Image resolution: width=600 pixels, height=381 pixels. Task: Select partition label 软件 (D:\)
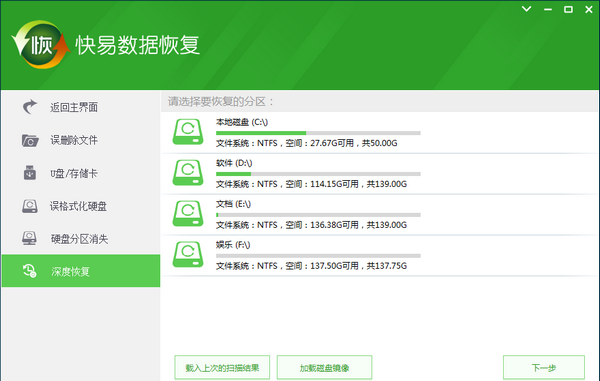(x=234, y=163)
